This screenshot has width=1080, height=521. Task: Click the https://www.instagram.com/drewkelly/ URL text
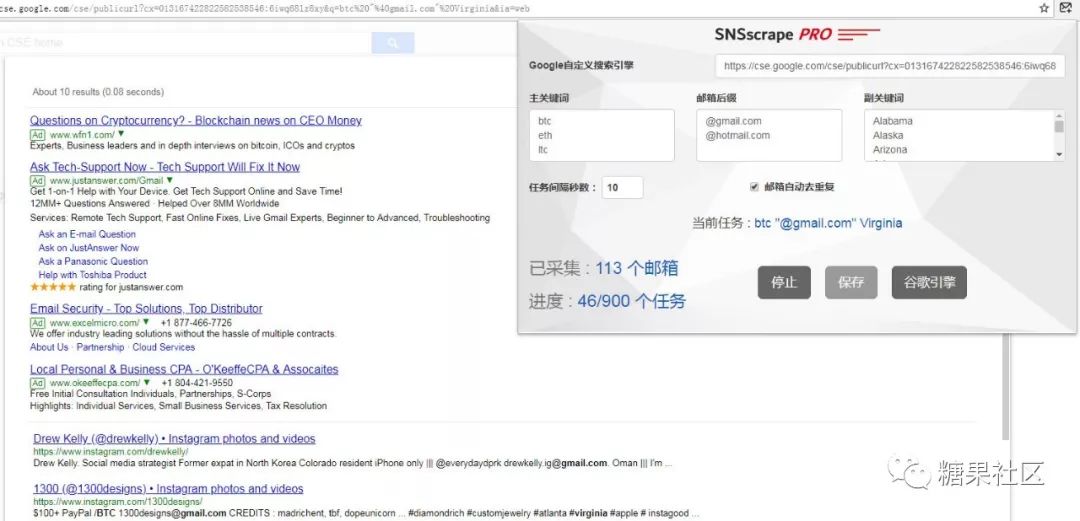point(111,452)
